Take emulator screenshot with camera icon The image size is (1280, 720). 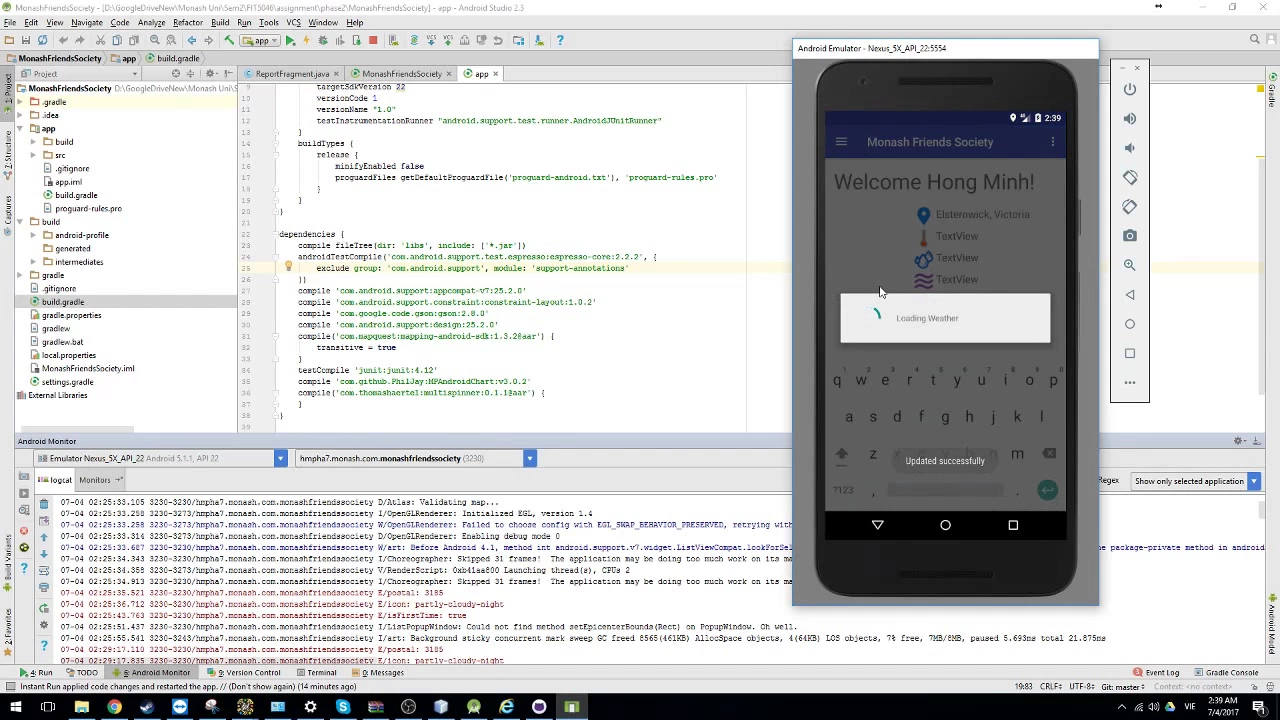(1130, 236)
